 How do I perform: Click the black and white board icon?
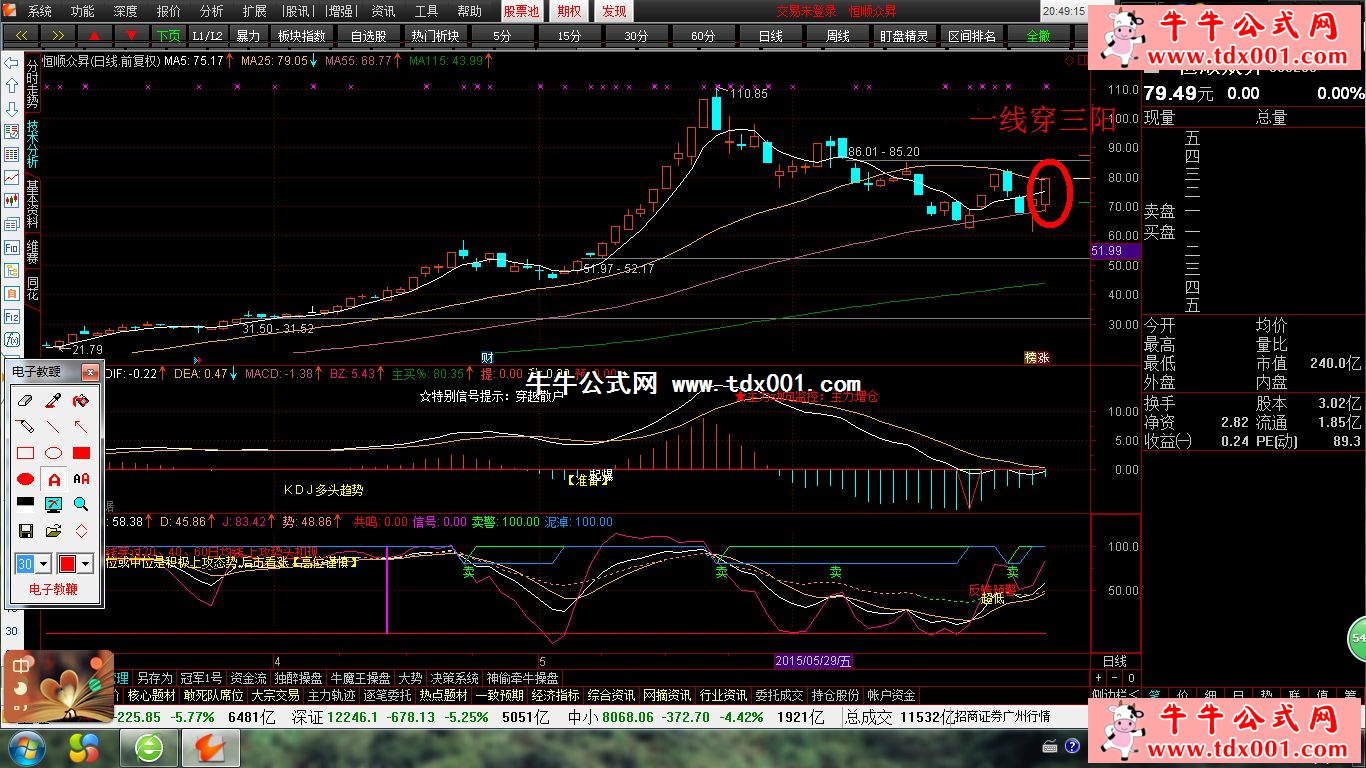click(x=26, y=504)
